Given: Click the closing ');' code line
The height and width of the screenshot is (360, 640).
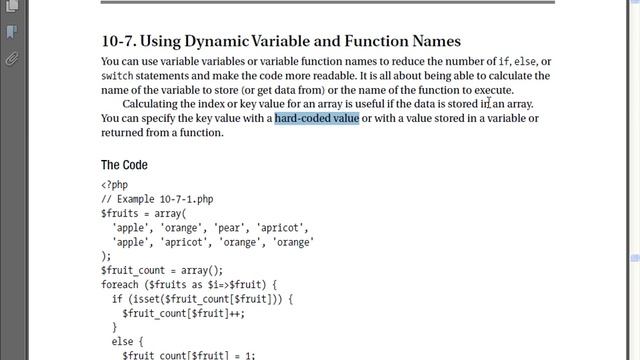Looking at the screenshot, I should coord(106,256).
